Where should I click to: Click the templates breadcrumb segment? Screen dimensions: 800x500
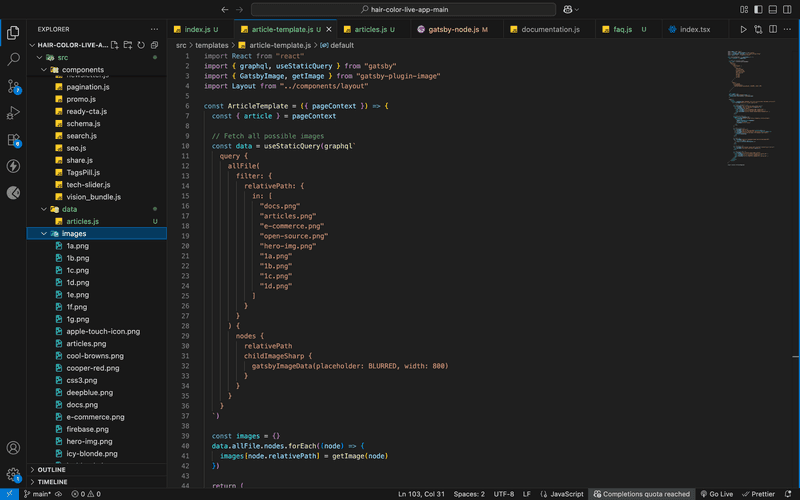(212, 45)
